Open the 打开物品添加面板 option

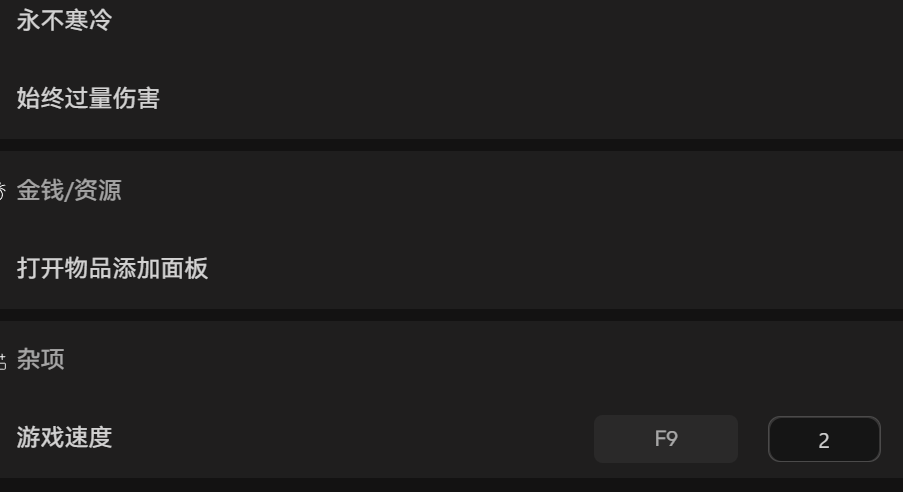[112, 268]
